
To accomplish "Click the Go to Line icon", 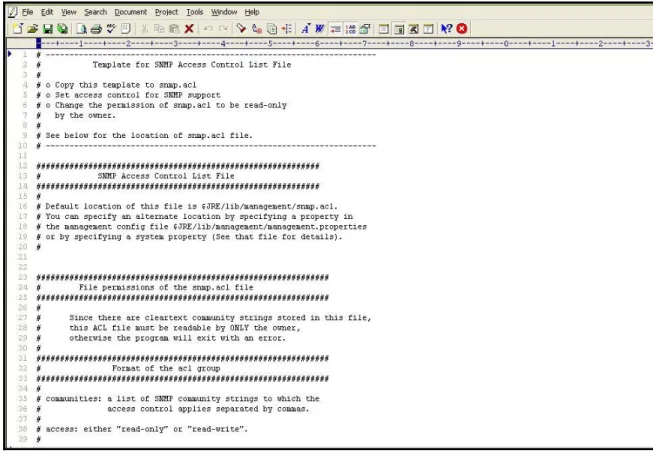I will tap(287, 29).
